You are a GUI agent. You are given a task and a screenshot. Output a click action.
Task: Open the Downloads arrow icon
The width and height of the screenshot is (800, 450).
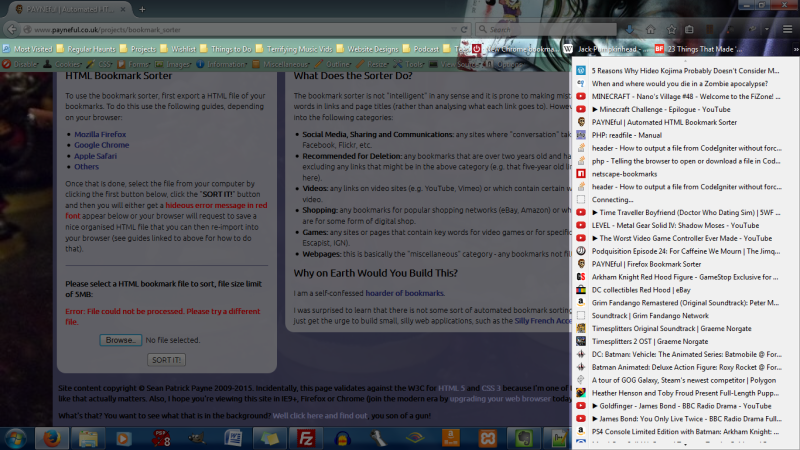point(630,30)
